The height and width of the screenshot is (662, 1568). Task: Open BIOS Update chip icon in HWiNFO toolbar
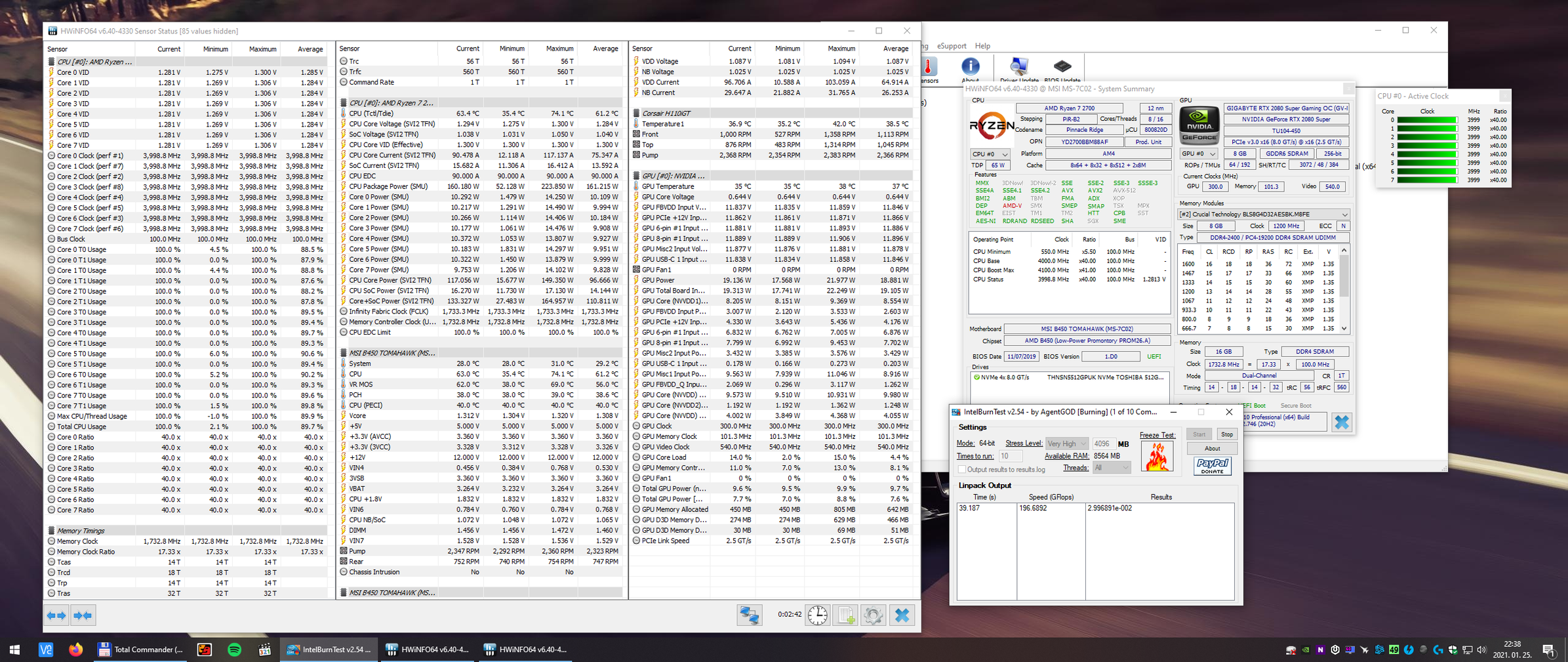tap(1062, 70)
